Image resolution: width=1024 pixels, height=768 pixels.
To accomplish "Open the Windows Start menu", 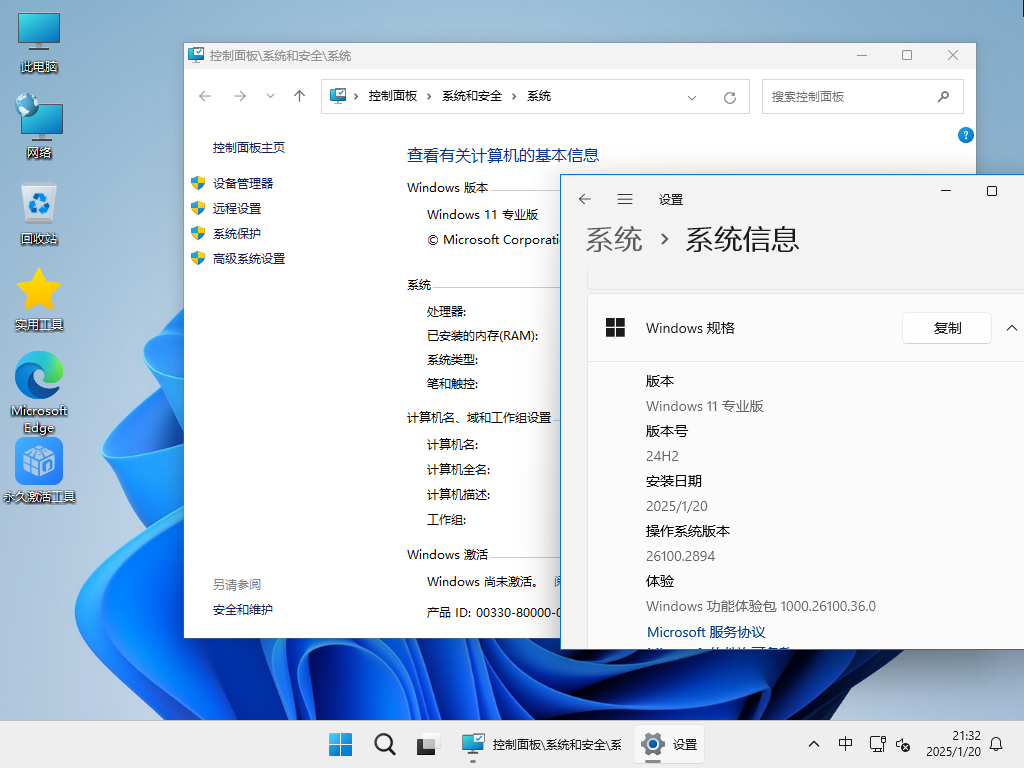I will tap(340, 744).
